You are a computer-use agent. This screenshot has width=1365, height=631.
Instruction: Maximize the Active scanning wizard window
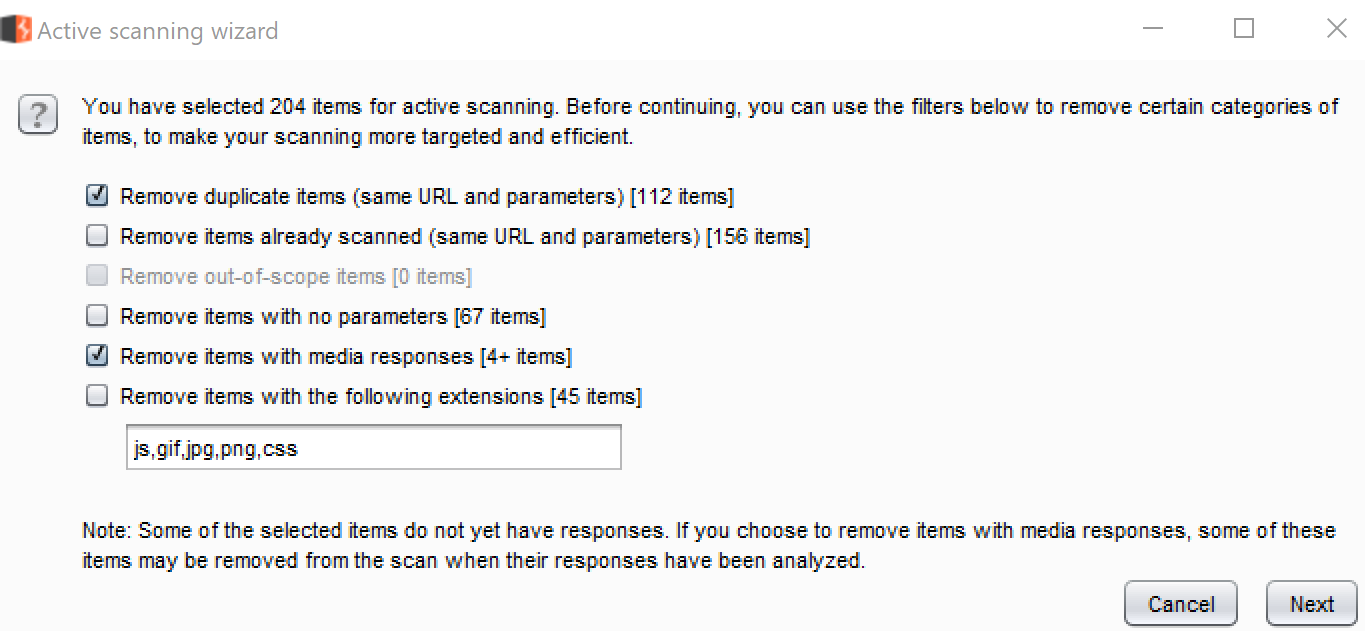[1244, 29]
